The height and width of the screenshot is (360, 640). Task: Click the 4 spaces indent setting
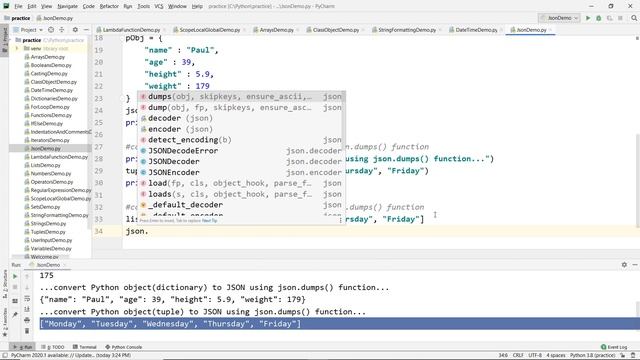[x=556, y=356]
